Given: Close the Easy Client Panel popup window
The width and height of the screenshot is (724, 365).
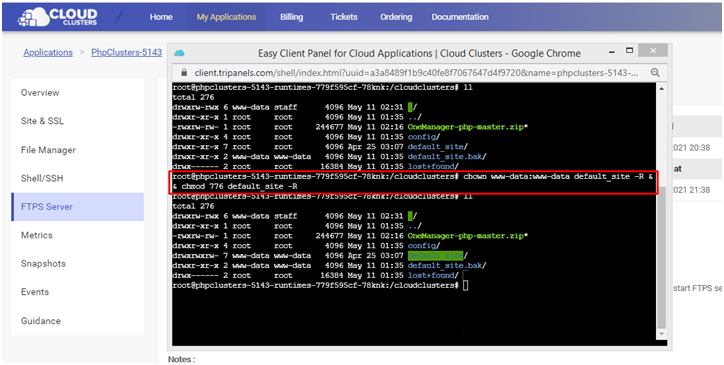Looking at the screenshot, I should point(652,50).
